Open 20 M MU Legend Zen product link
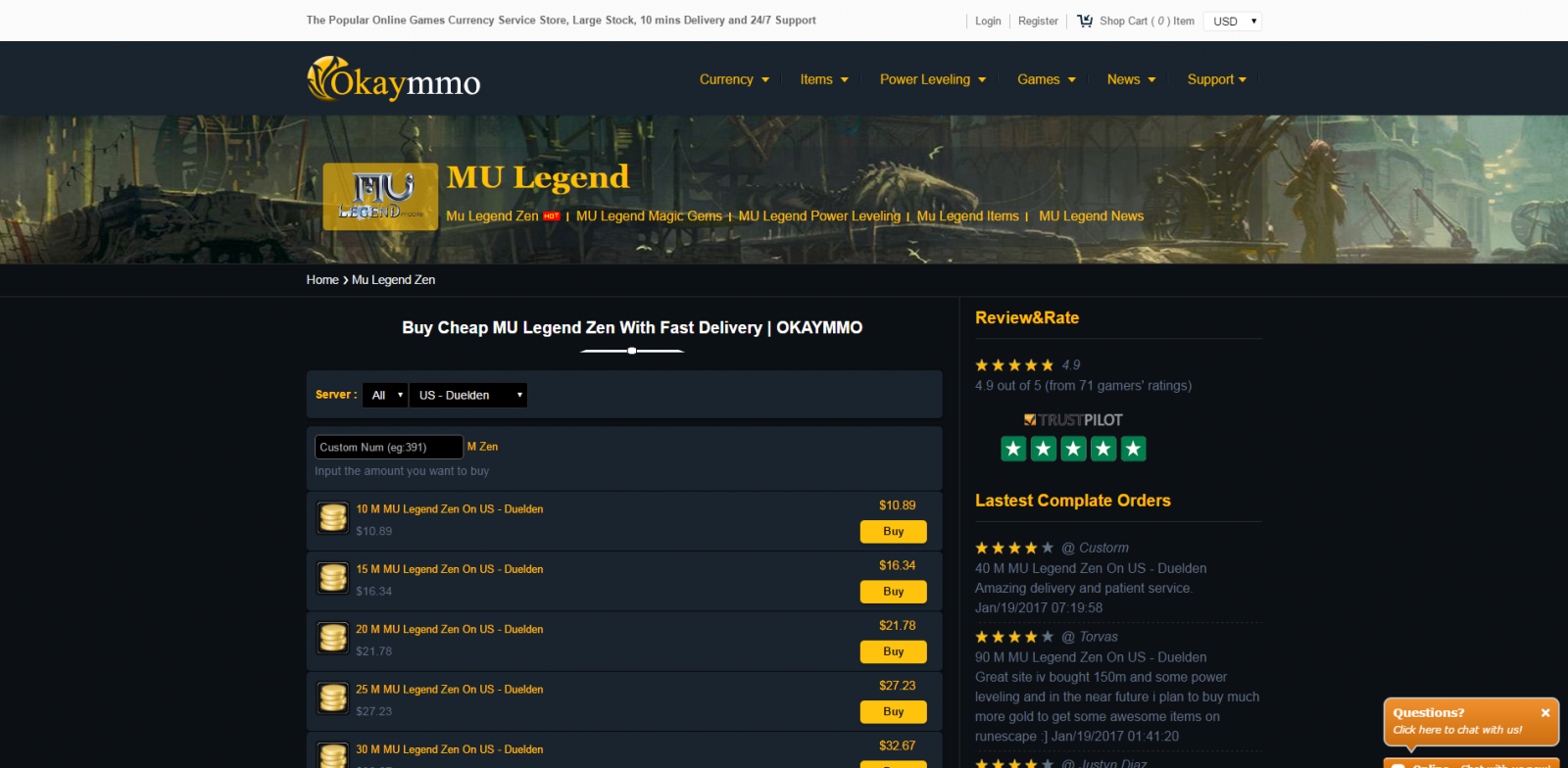This screenshot has height=768, width=1568. coord(449,630)
